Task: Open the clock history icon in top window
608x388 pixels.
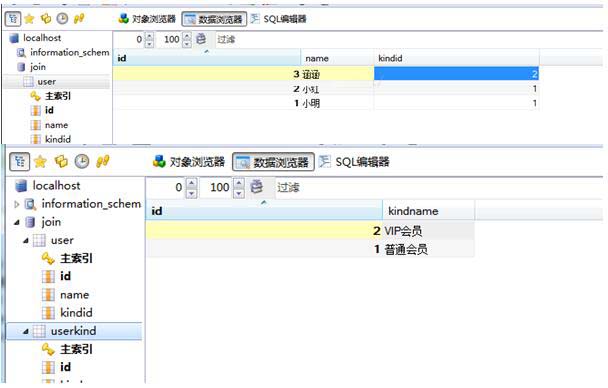Action: pos(62,18)
